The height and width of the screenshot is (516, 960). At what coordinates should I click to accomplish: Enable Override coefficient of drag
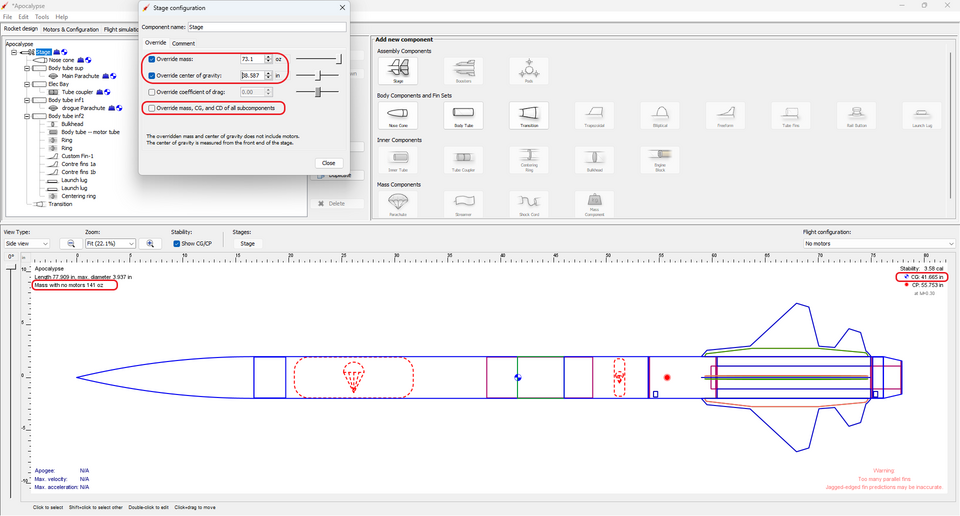(152, 92)
